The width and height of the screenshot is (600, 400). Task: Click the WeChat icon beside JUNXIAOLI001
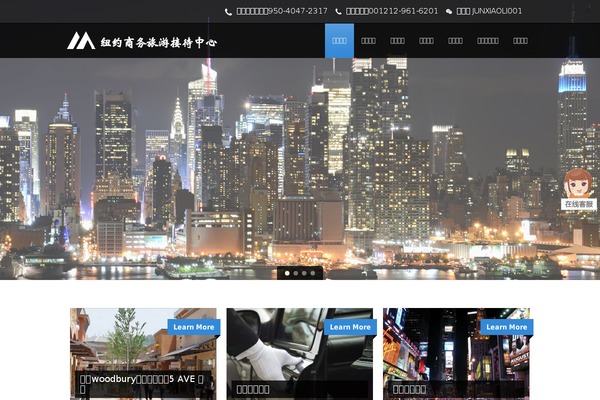pos(449,11)
